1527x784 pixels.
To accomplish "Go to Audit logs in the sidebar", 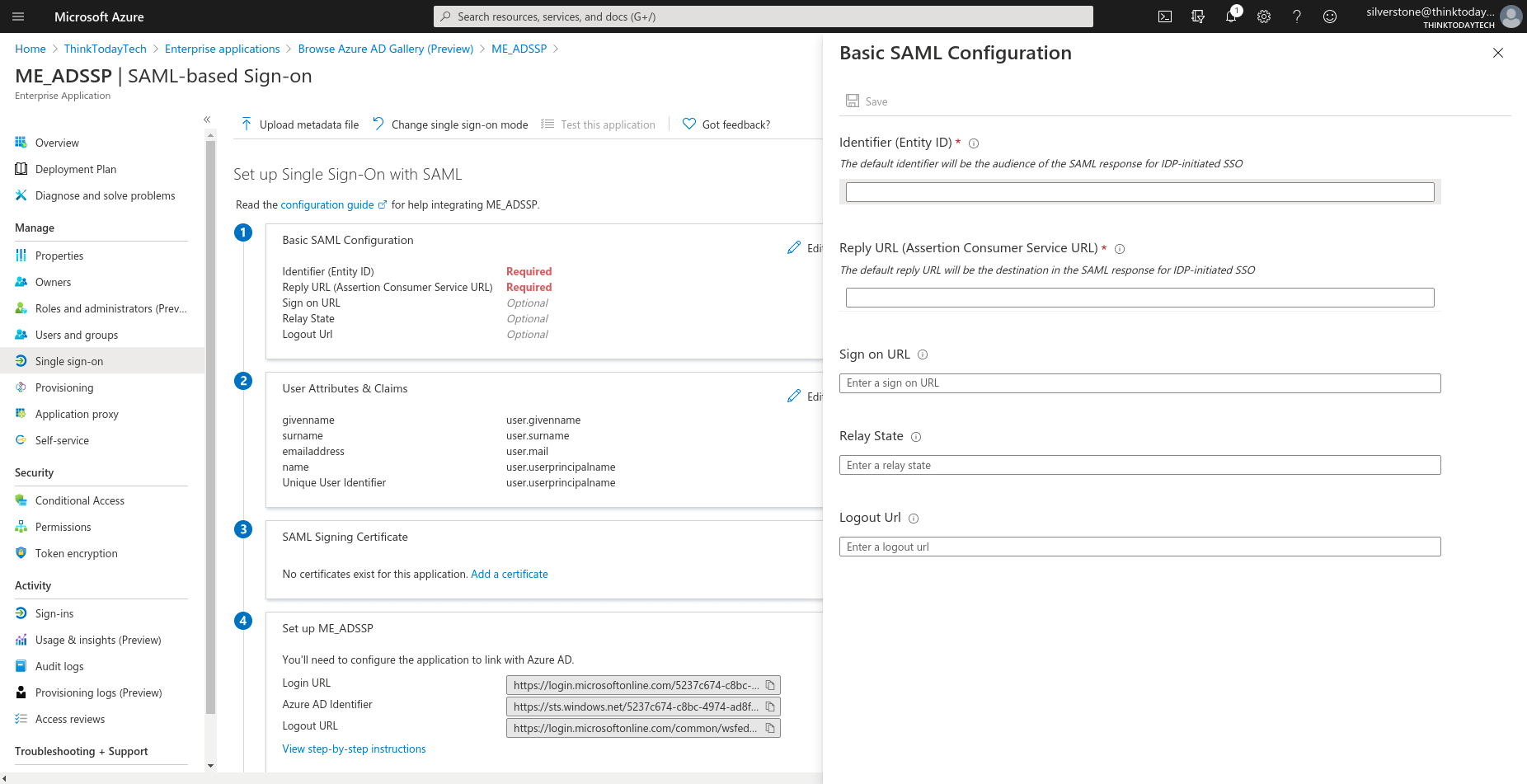I will click(59, 666).
